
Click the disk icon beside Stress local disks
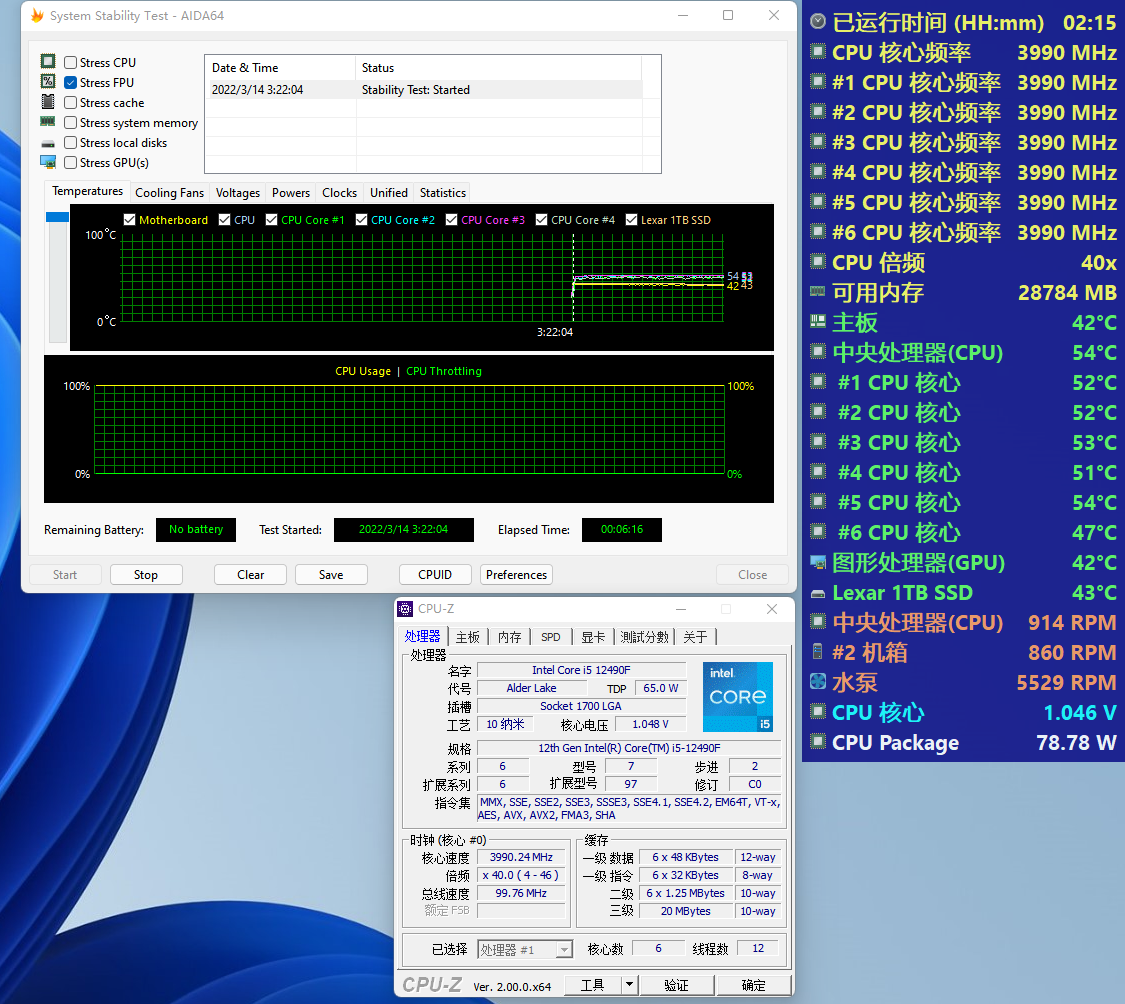pos(47,142)
